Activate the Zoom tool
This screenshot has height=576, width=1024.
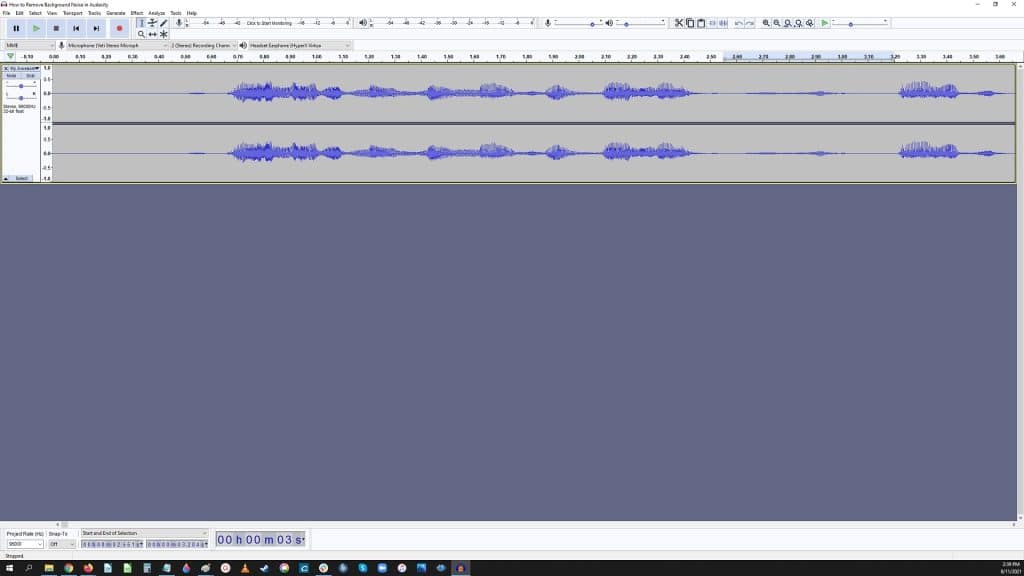pyautogui.click(x=142, y=34)
